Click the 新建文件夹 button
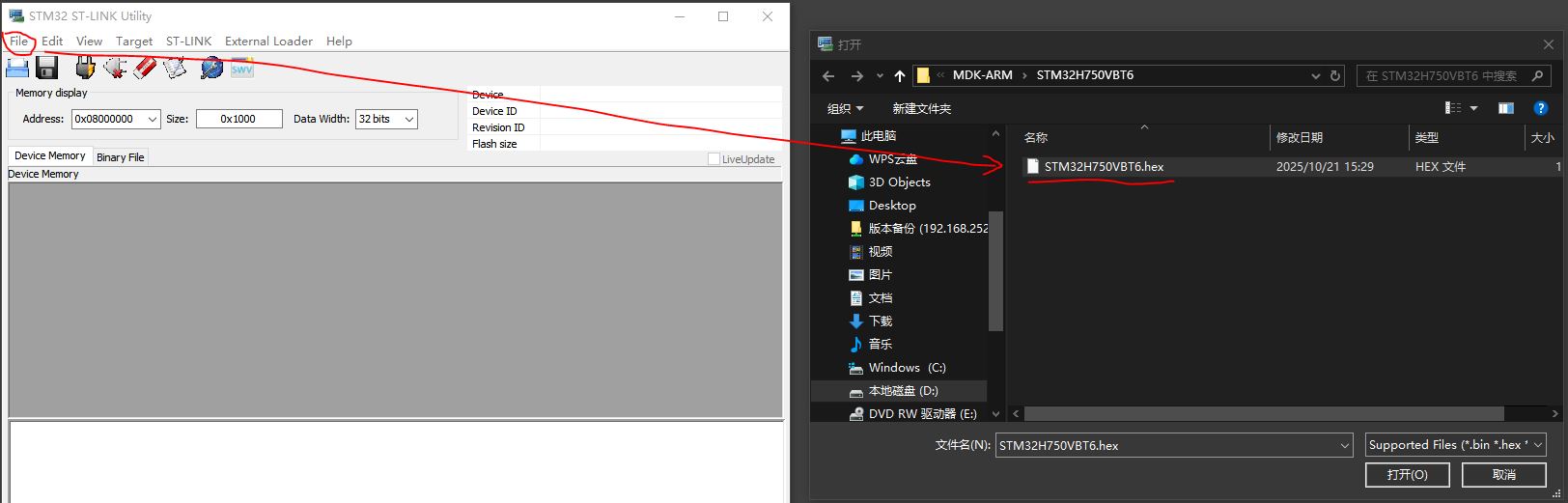Image resolution: width=1568 pixels, height=503 pixels. (921, 108)
